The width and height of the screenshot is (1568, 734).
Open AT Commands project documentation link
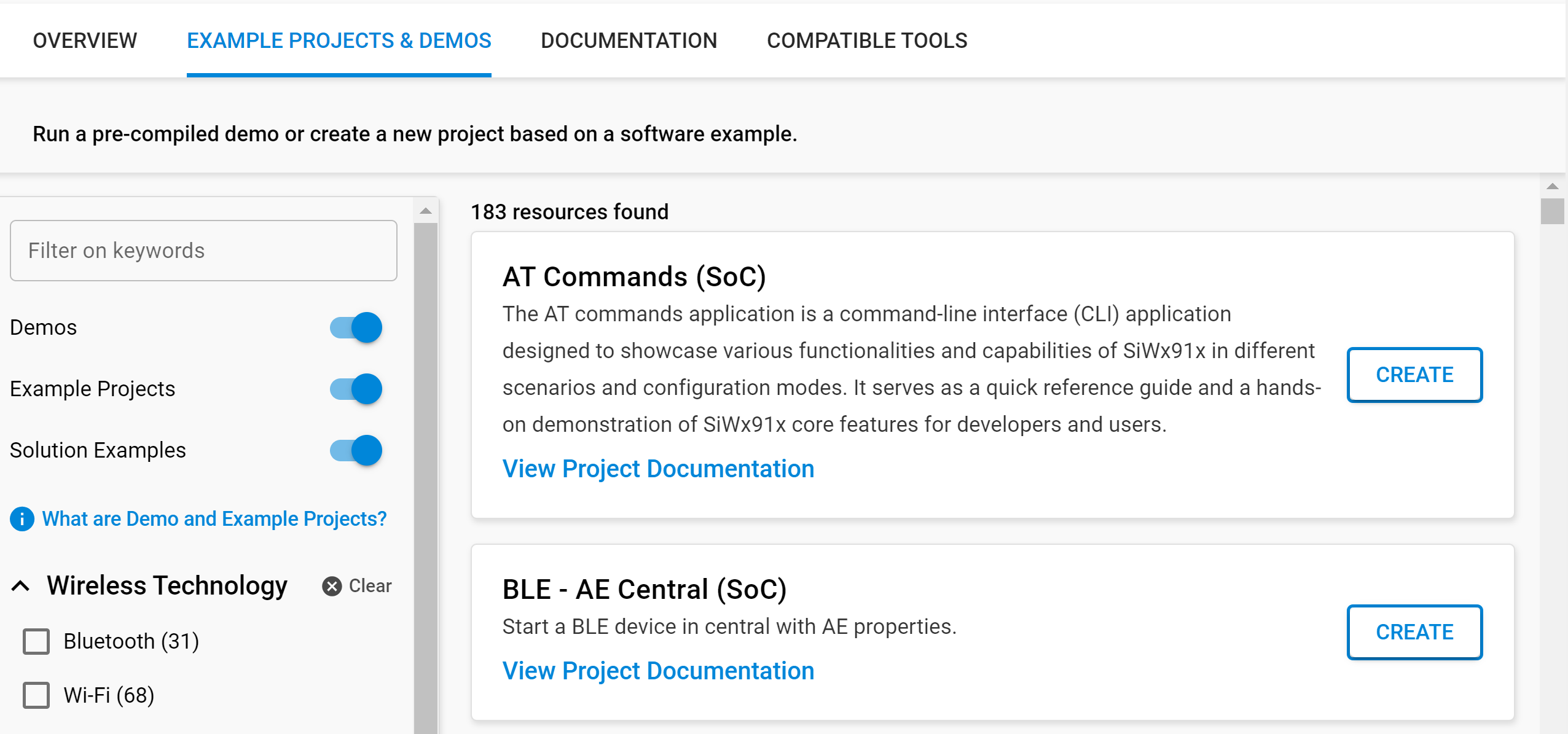pos(658,469)
